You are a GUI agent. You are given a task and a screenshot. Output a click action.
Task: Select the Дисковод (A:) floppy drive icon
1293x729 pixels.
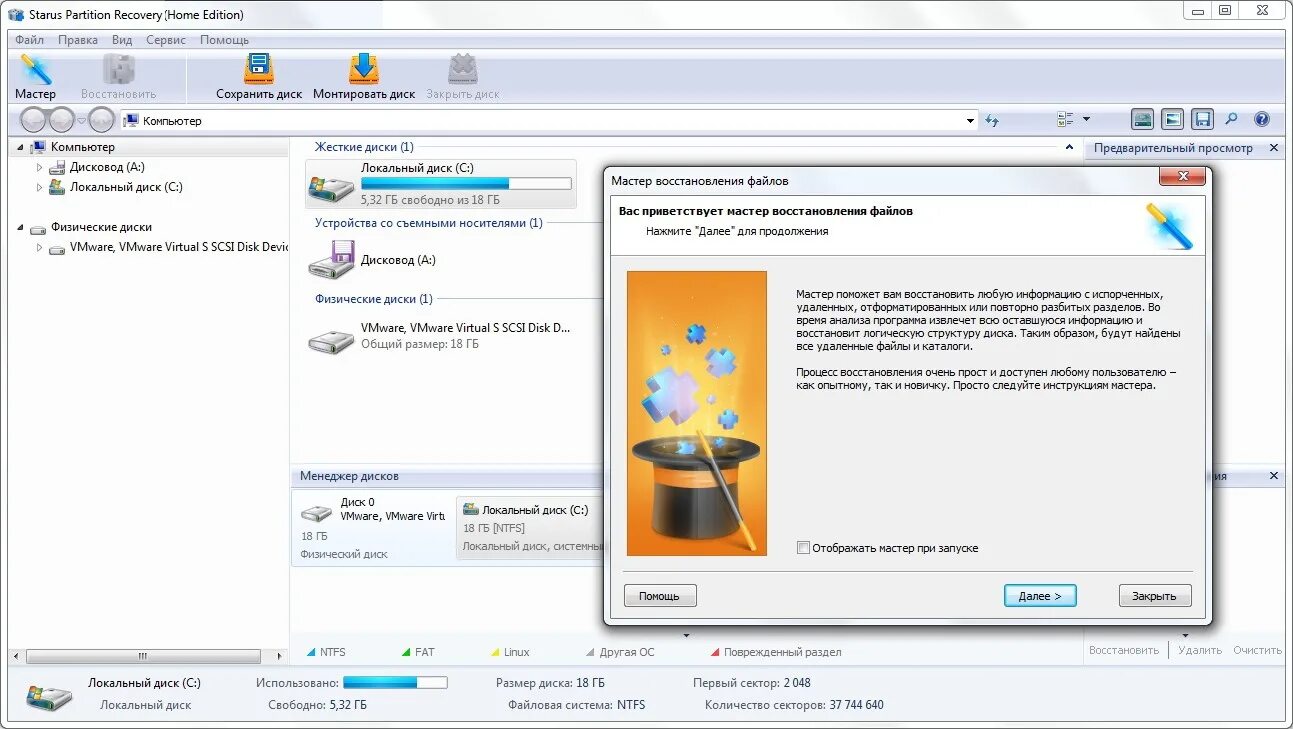[x=332, y=260]
